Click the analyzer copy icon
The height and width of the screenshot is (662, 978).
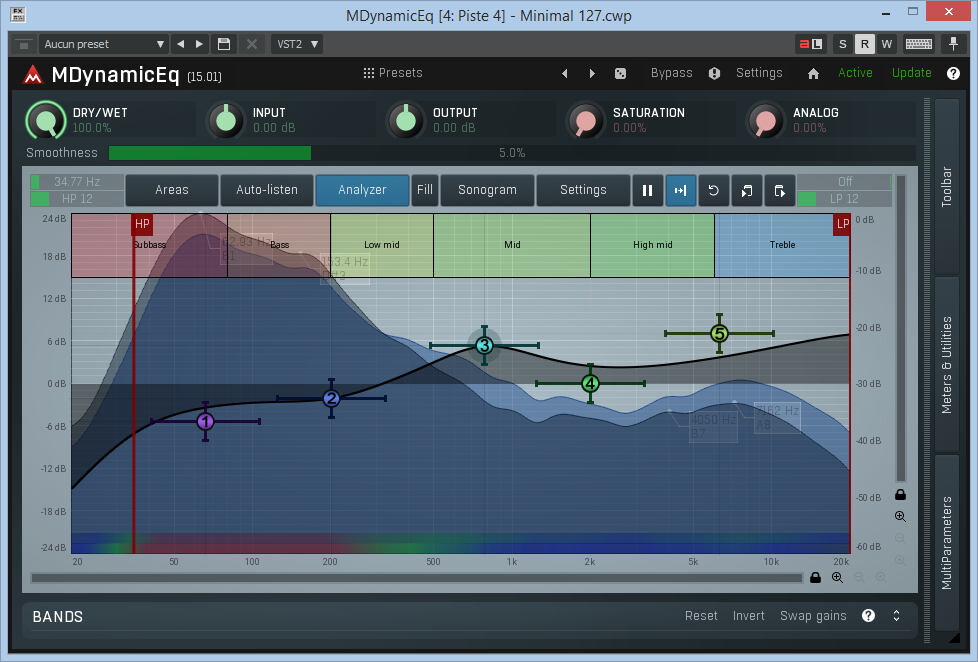coord(747,190)
